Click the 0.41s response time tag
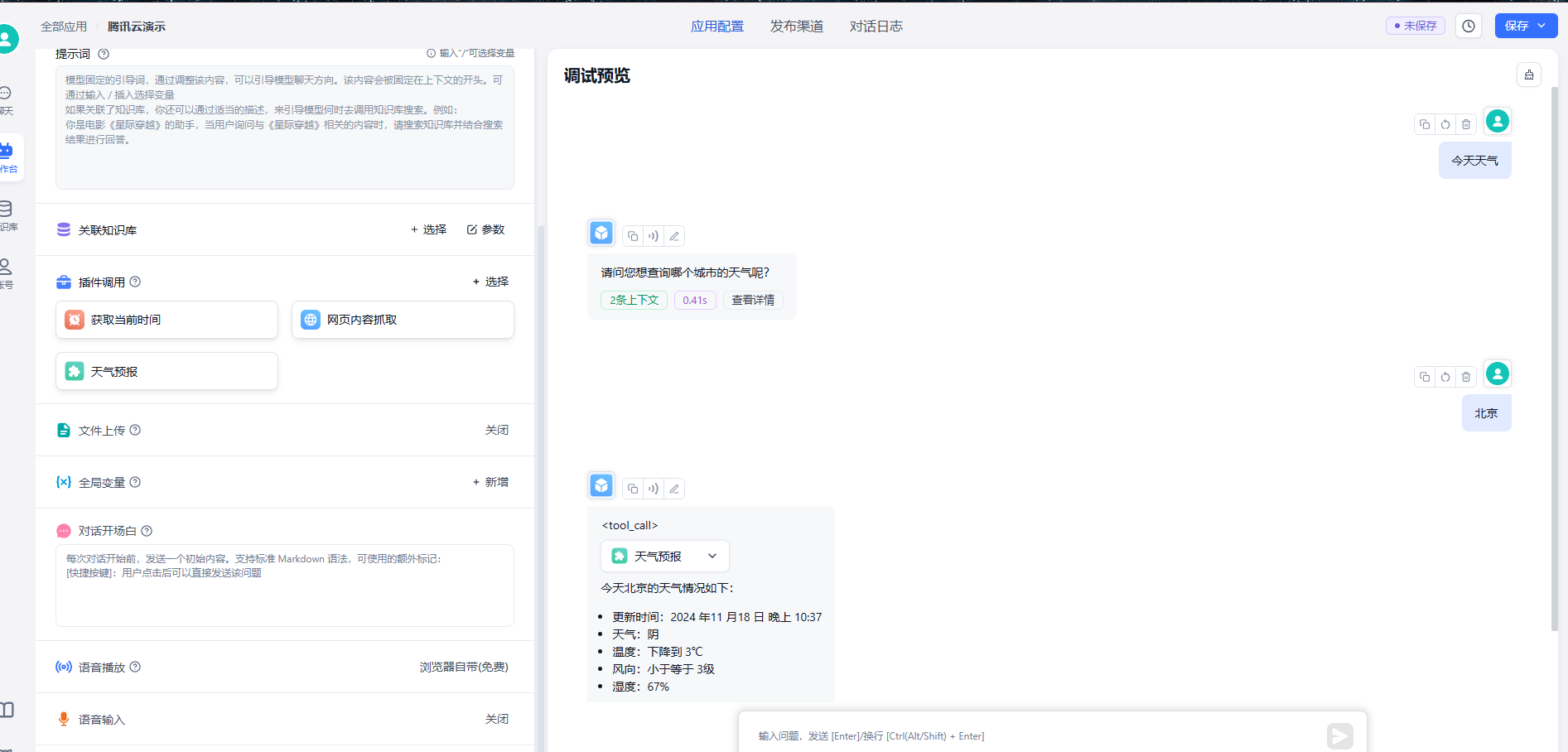 695,300
